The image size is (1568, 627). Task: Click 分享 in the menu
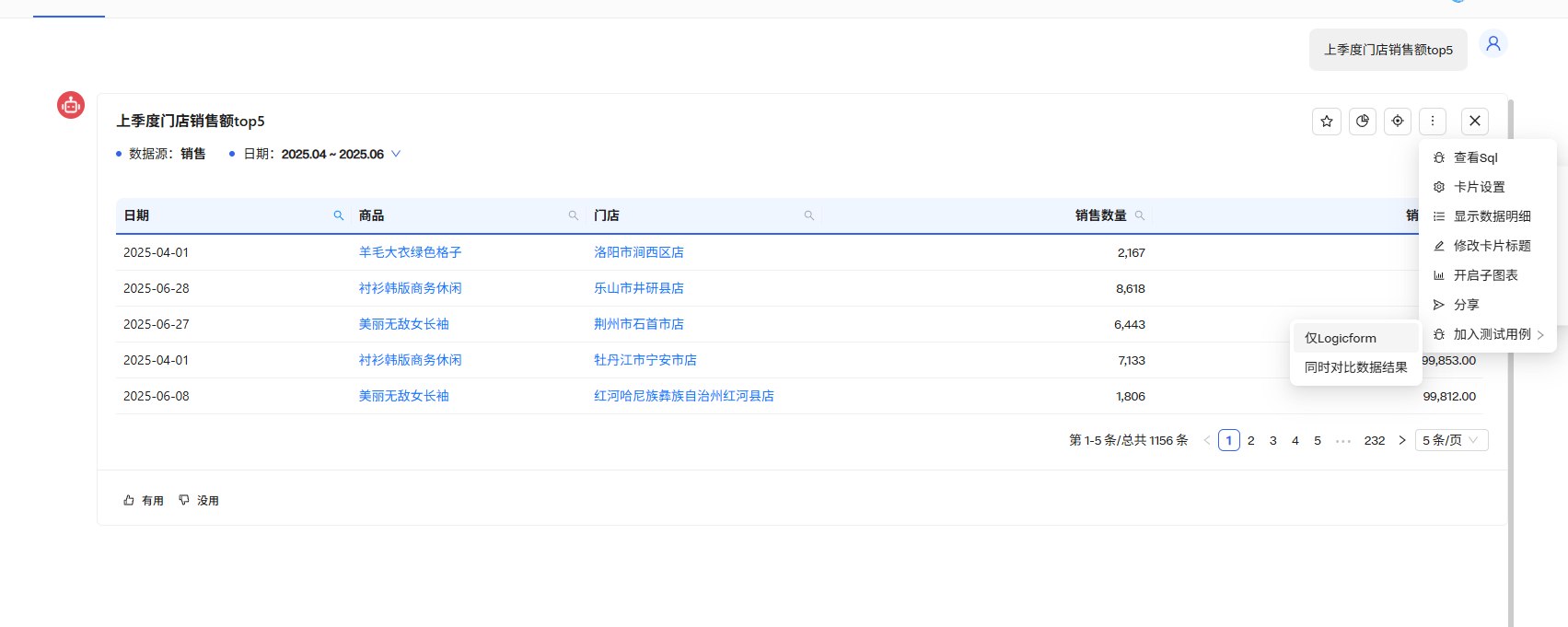1488,305
